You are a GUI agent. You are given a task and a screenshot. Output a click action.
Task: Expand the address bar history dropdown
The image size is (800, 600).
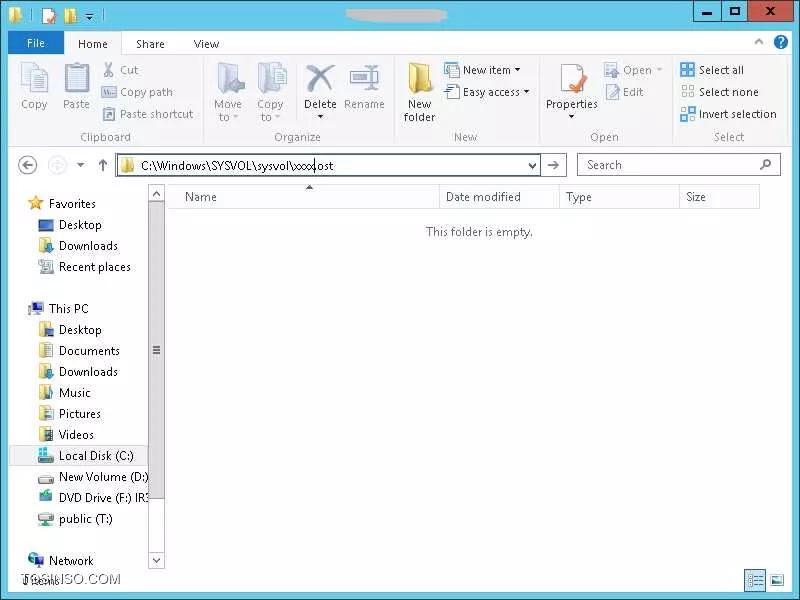point(532,165)
